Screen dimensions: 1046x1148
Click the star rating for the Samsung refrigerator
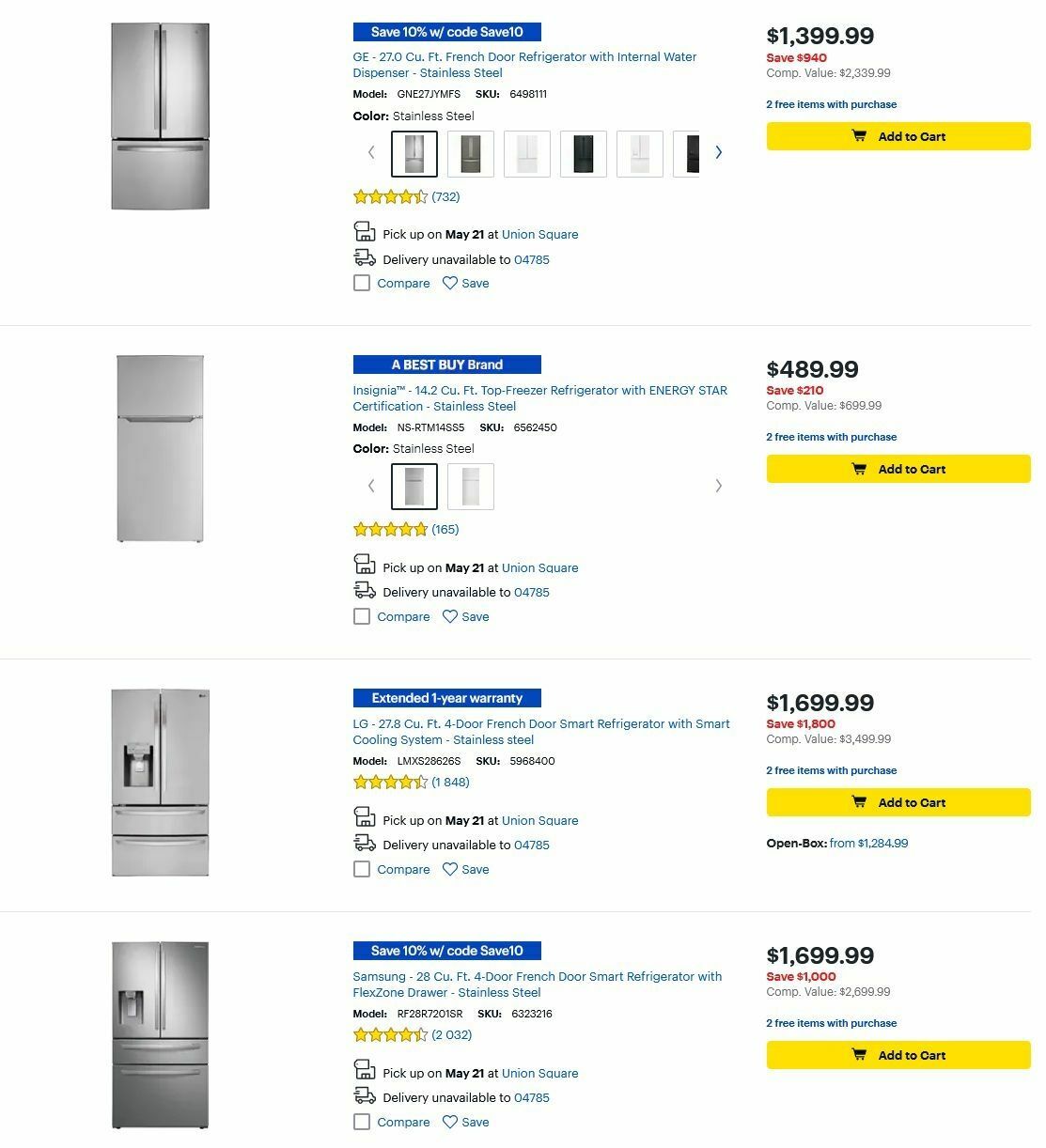click(390, 1034)
